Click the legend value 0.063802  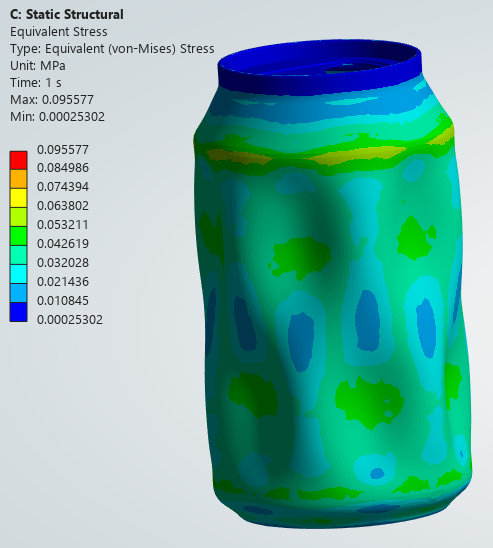pyautogui.click(x=63, y=206)
